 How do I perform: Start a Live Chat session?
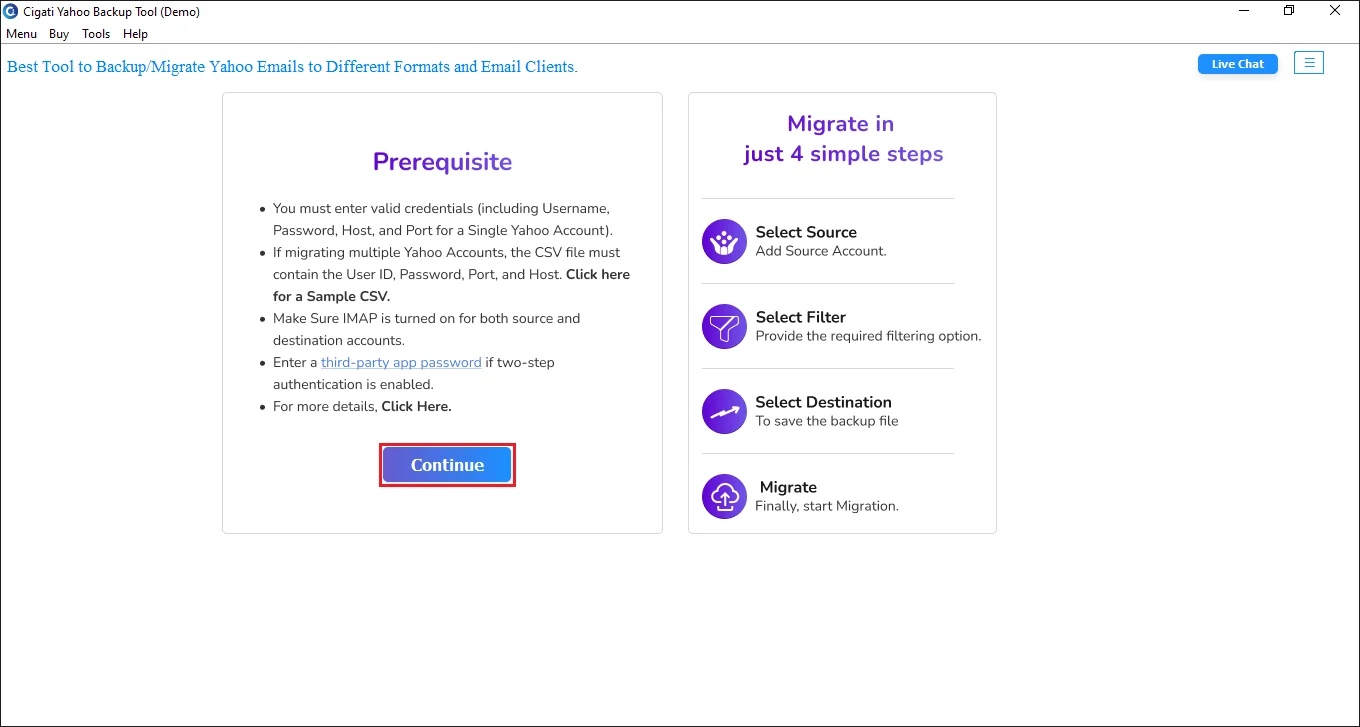pyautogui.click(x=1238, y=64)
